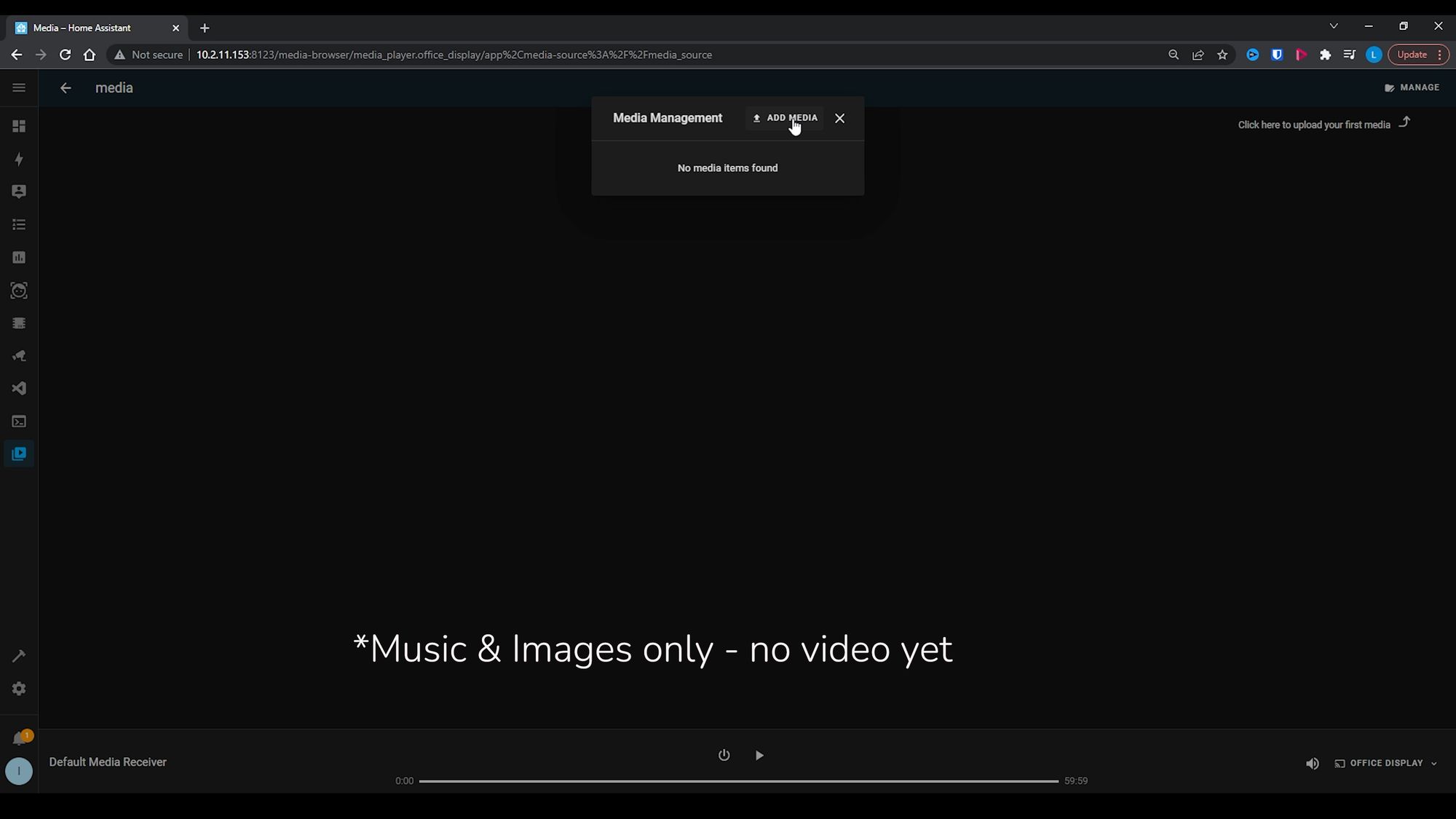
Task: Click the Media player panel icon
Action: [18, 454]
